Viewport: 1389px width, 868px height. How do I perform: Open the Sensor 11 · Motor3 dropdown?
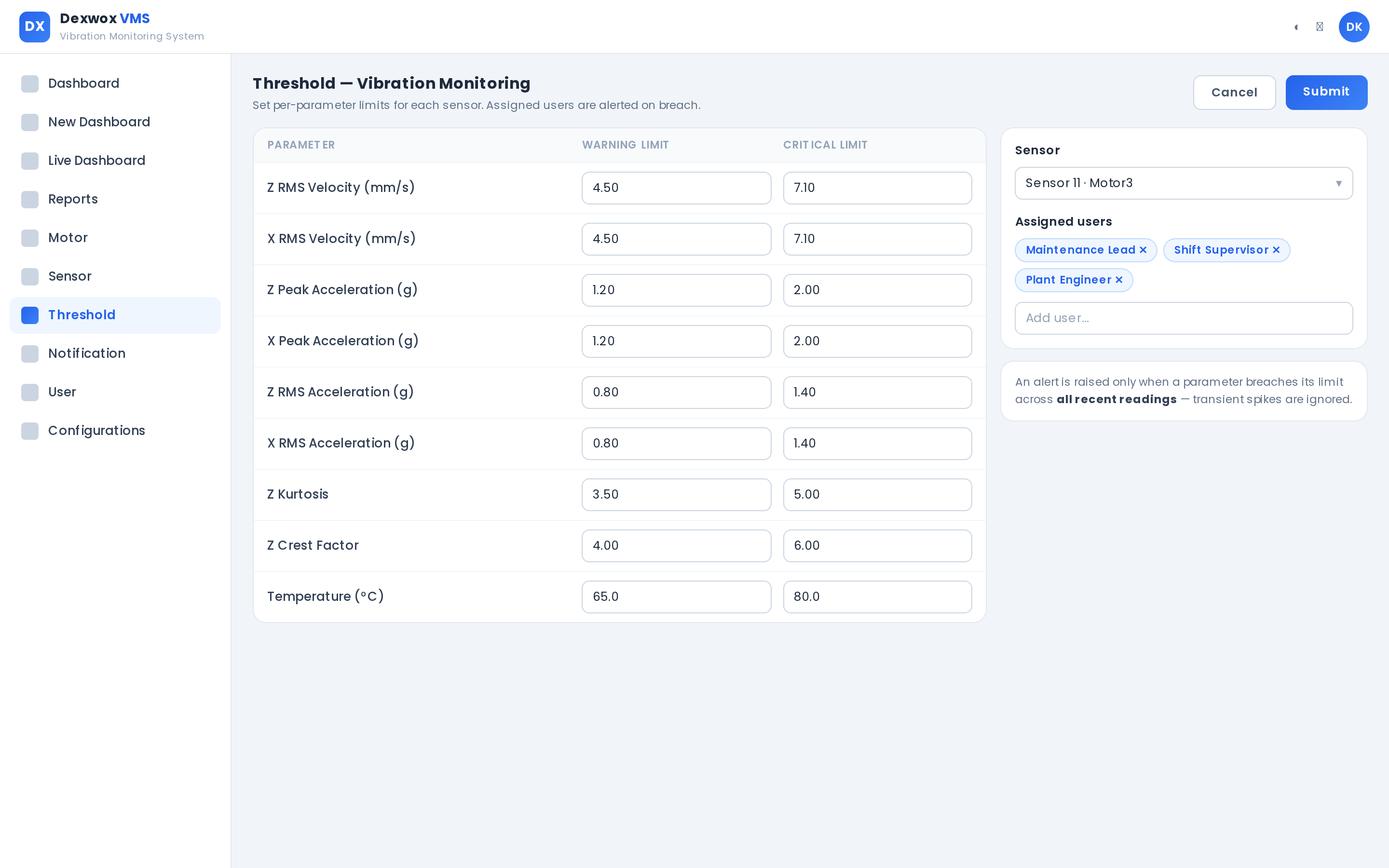1184,183
